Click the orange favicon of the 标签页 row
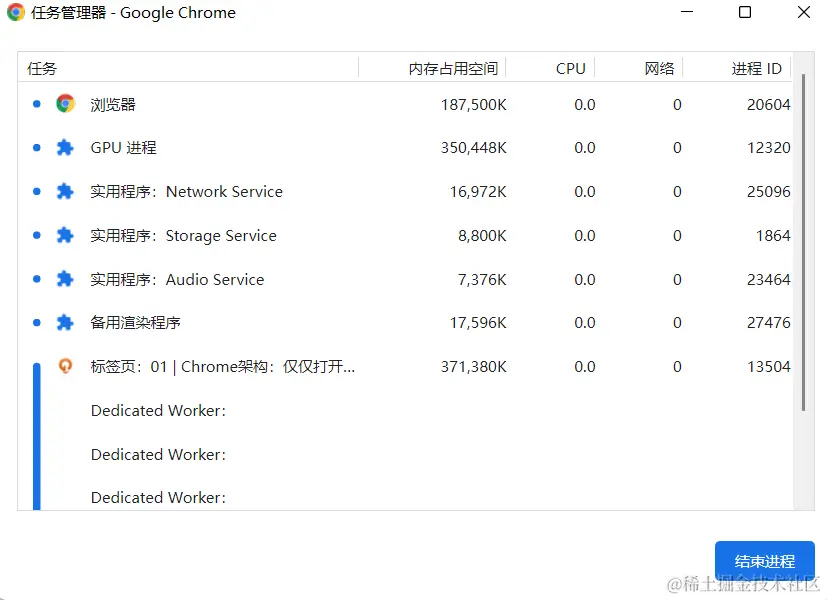827x600 pixels. pos(66,367)
